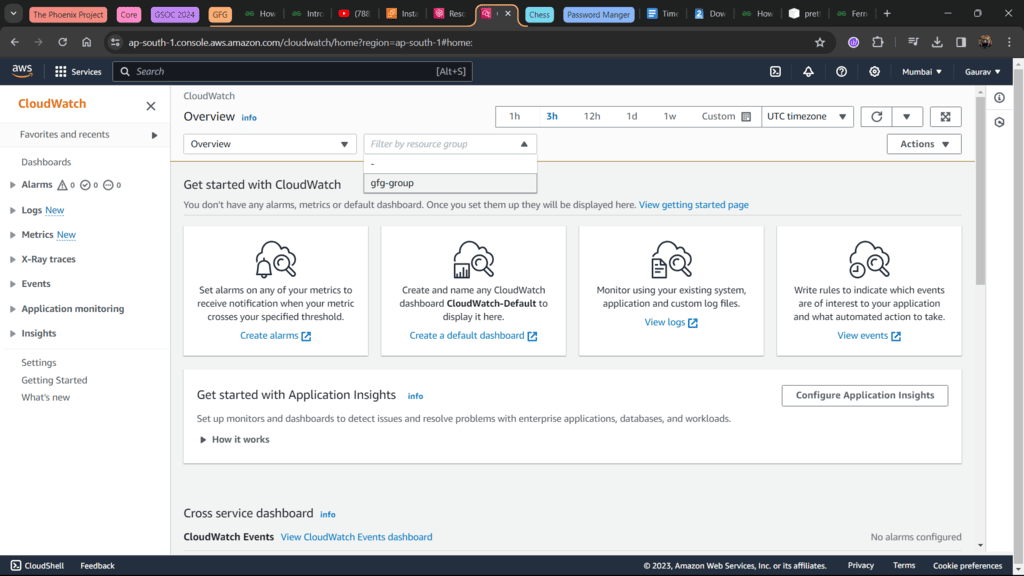Open the info panel icon on right edge

coord(999,98)
